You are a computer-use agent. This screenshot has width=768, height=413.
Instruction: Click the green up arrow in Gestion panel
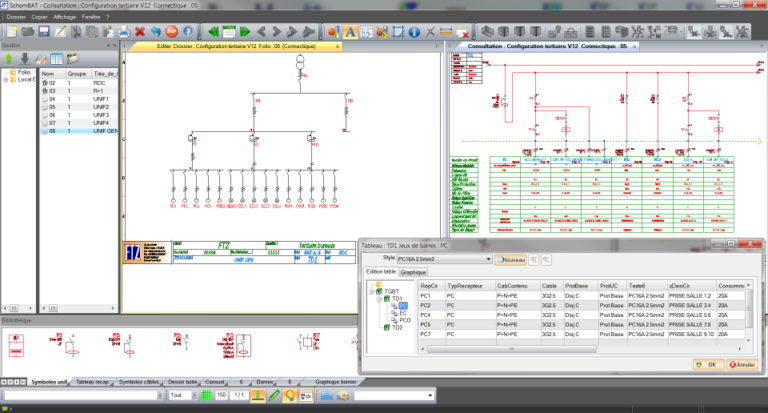tap(10, 59)
